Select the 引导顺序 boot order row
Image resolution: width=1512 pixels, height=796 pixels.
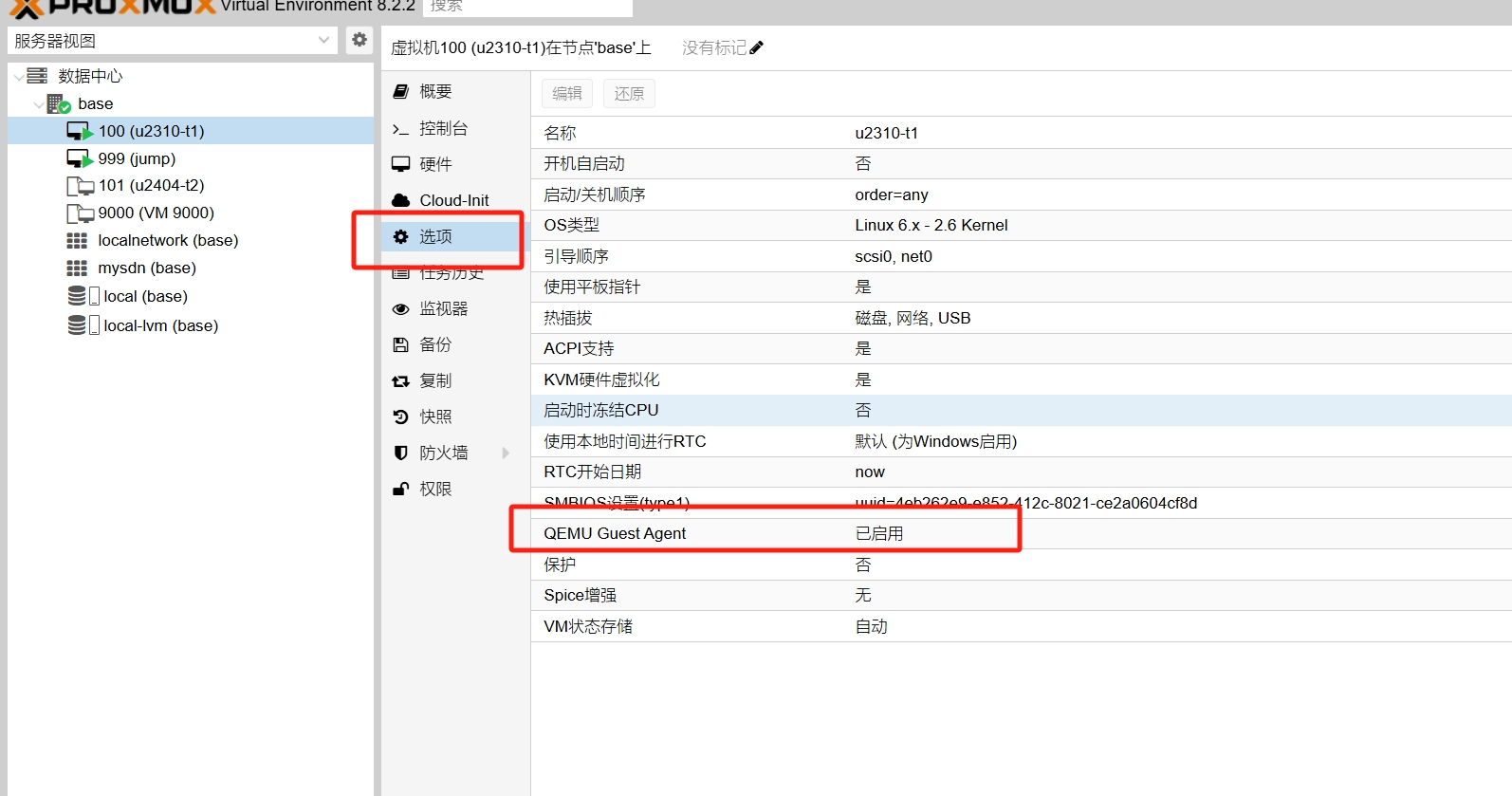coord(1022,256)
